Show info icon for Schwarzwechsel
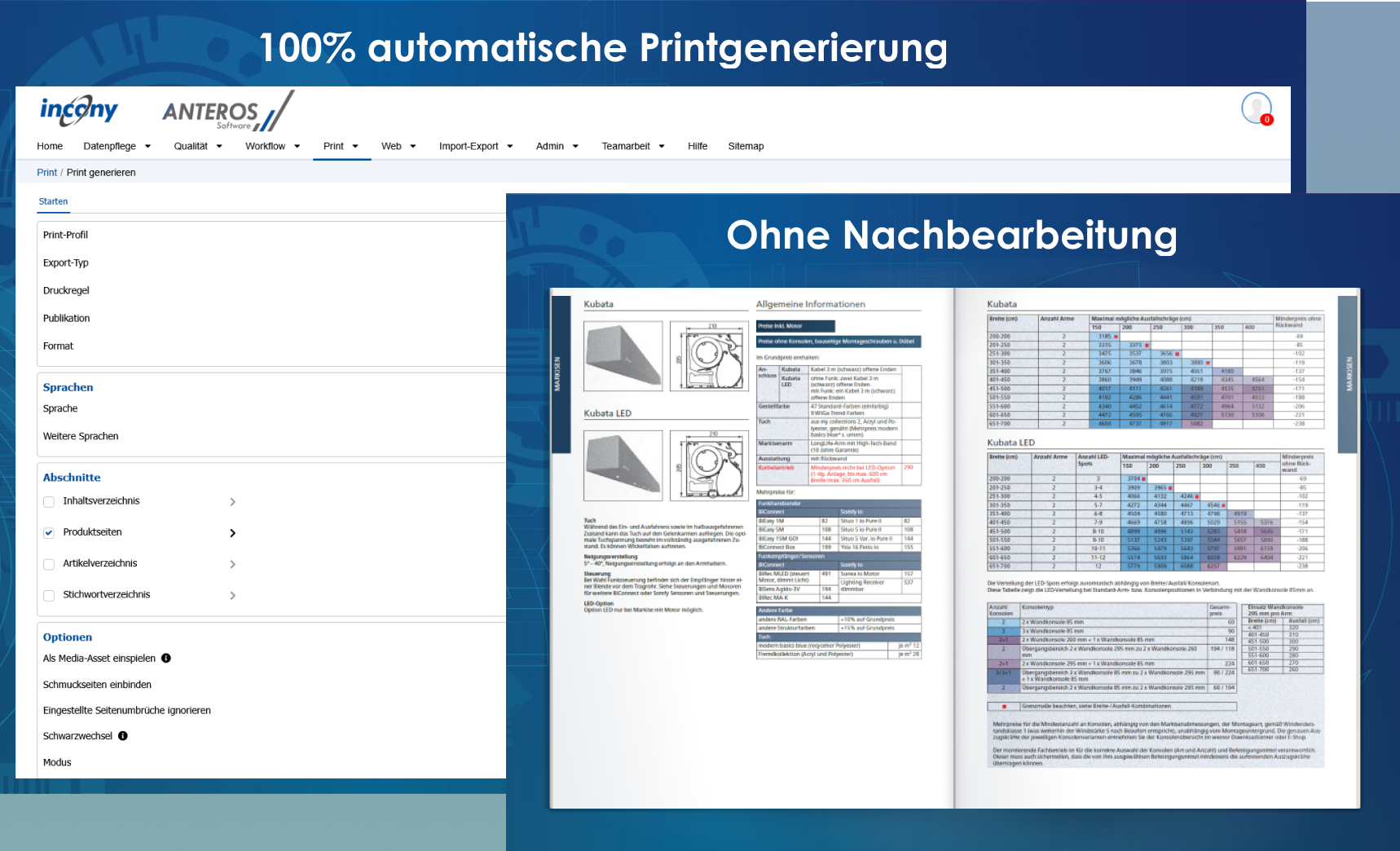 point(123,735)
